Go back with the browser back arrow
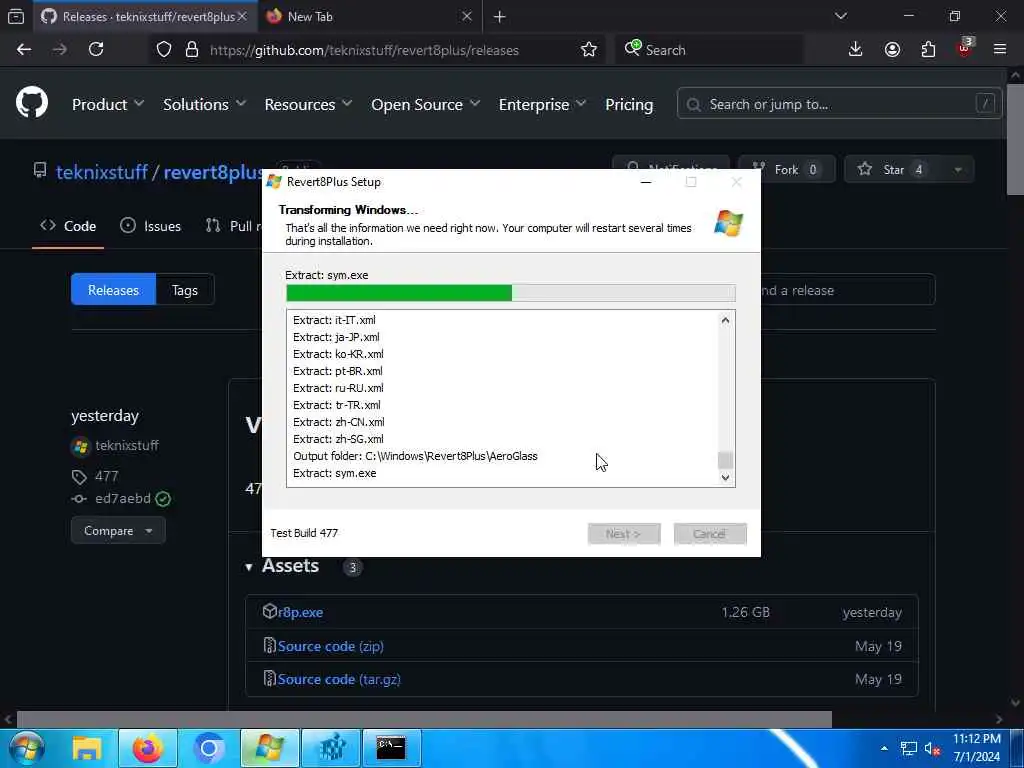This screenshot has width=1024, height=768. [24, 50]
